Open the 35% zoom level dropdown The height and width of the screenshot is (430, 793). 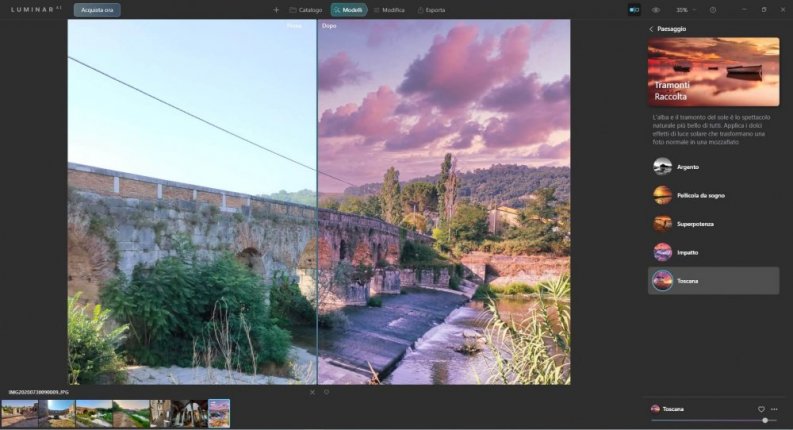[x=685, y=10]
